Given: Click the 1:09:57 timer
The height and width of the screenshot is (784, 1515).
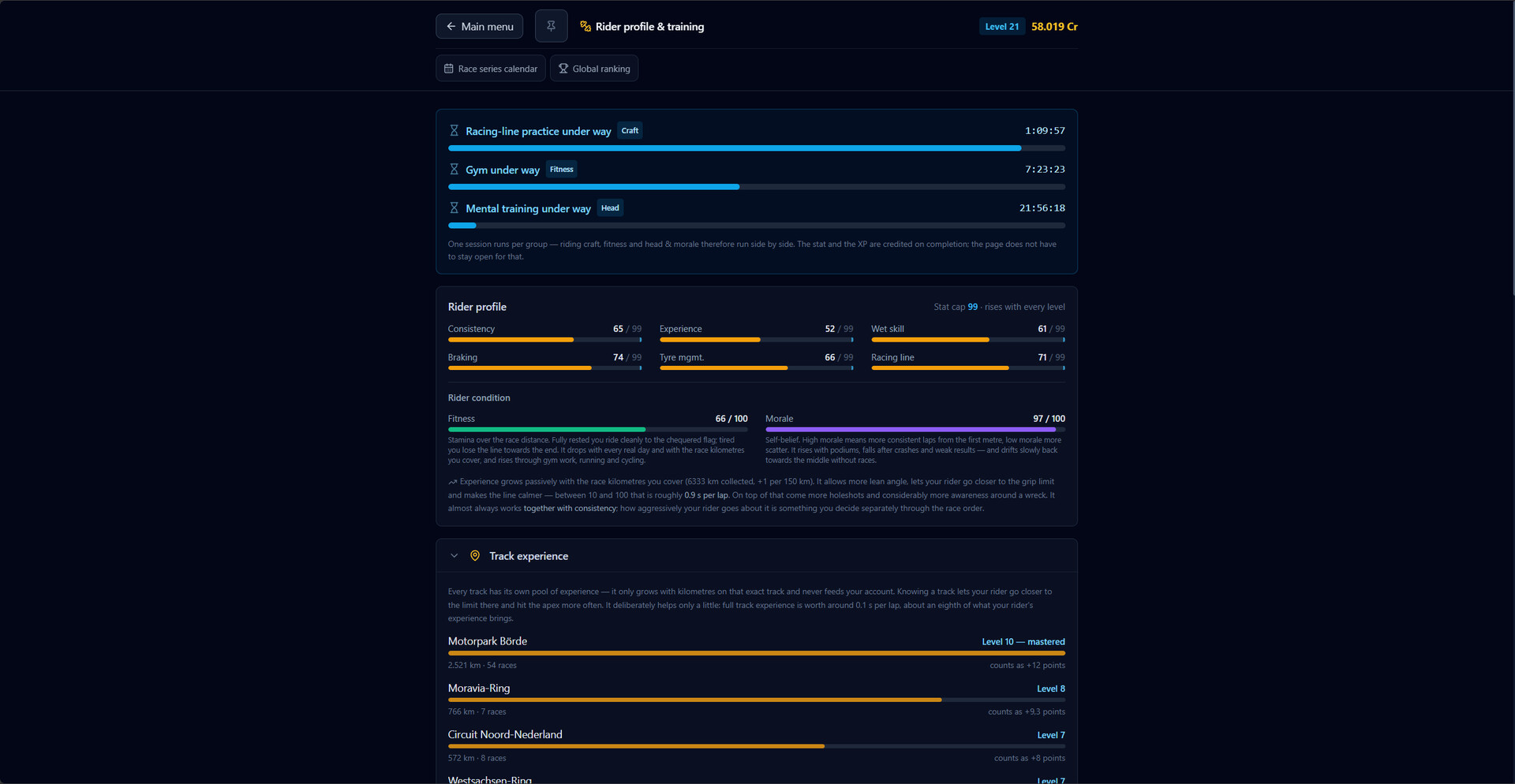Looking at the screenshot, I should (1045, 131).
